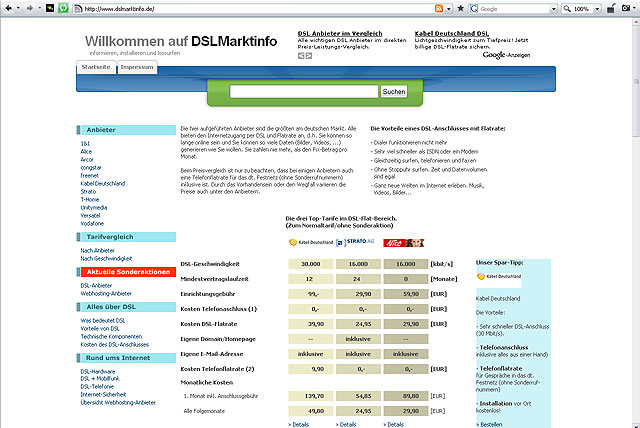
Task: Click the black square toolbar icon
Action: pyautogui.click(x=50, y=8)
